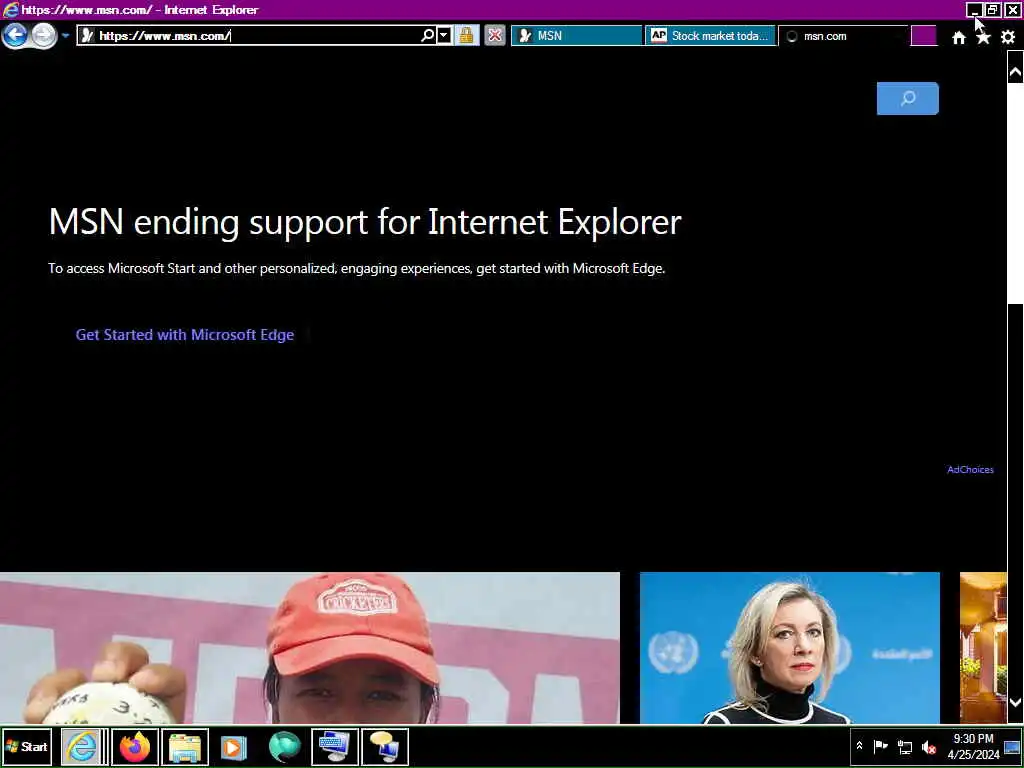Viewport: 1024px width, 768px height.
Task: Expand the address bar autocomplete dropdown
Action: pos(444,36)
